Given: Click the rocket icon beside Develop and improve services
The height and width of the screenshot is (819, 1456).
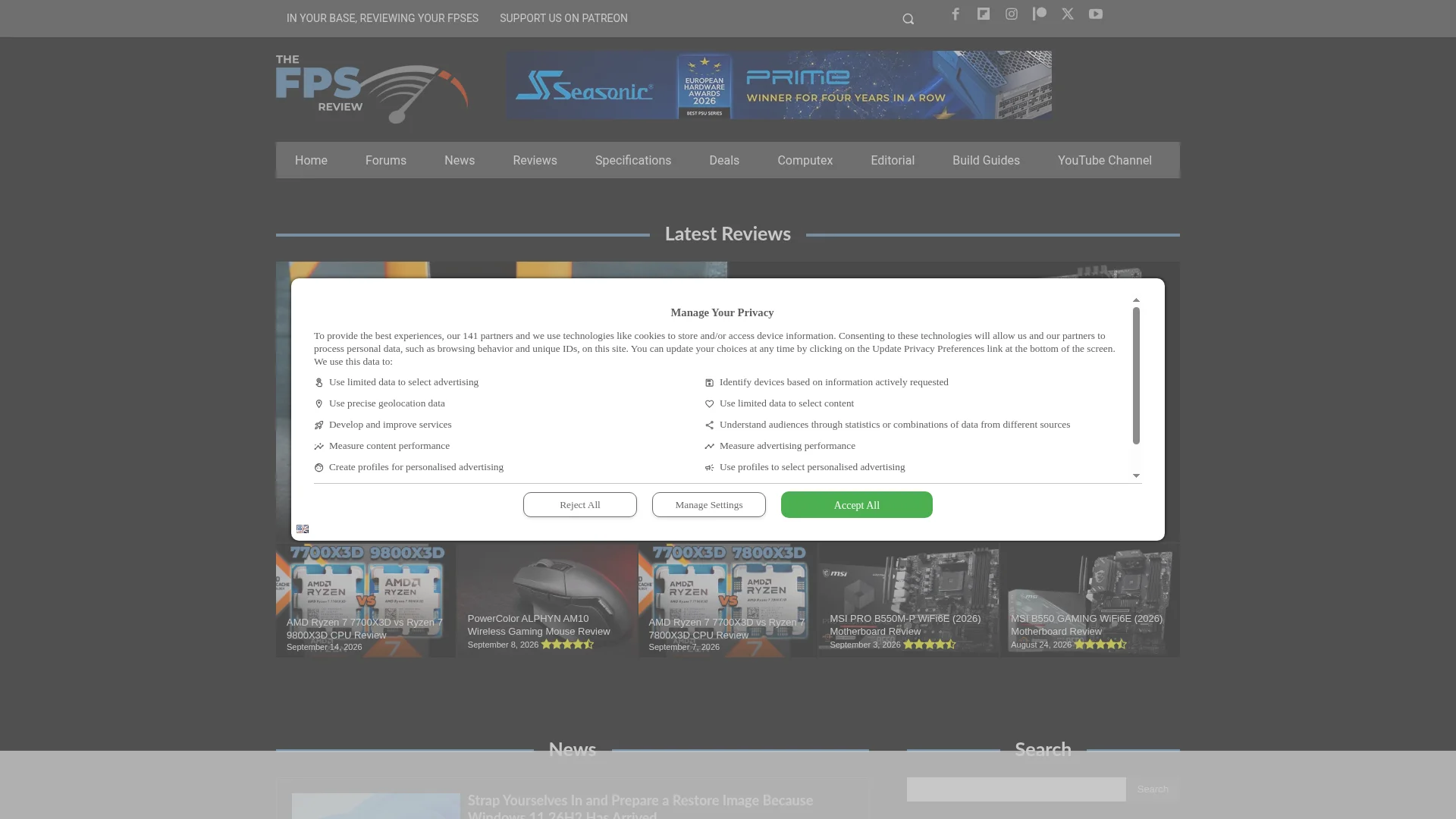Looking at the screenshot, I should (318, 425).
